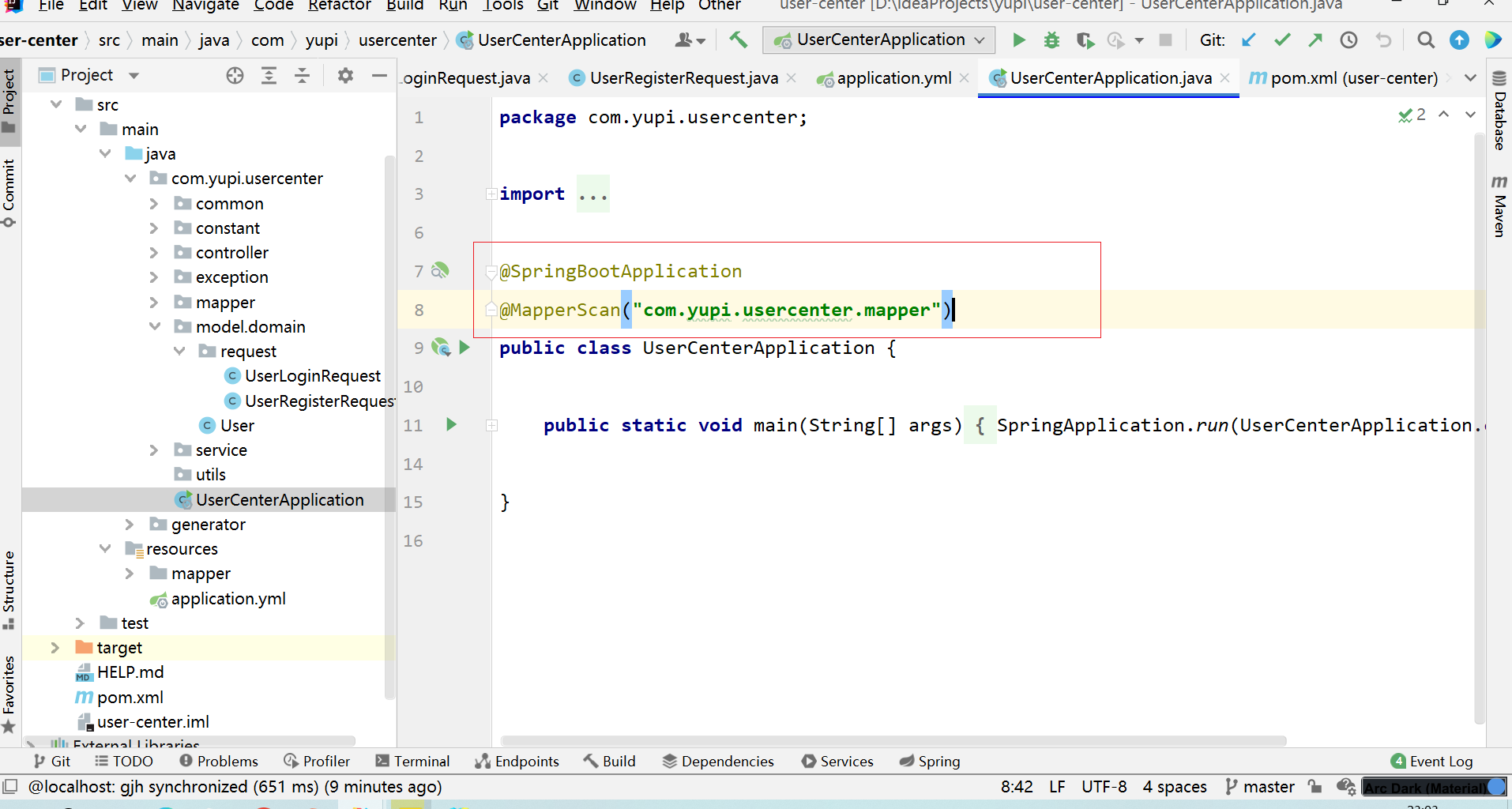Expand the common package
Image resolution: width=1512 pixels, height=809 pixels.
click(154, 203)
